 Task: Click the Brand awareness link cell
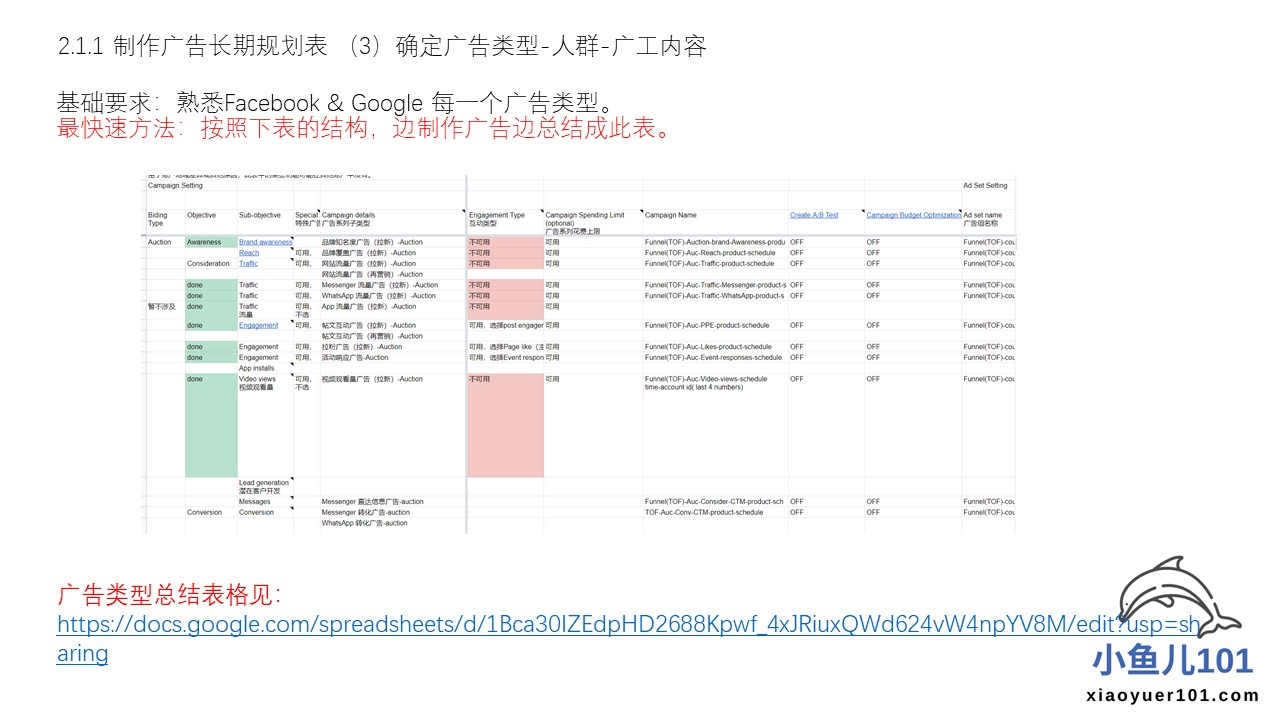pyautogui.click(x=265, y=242)
